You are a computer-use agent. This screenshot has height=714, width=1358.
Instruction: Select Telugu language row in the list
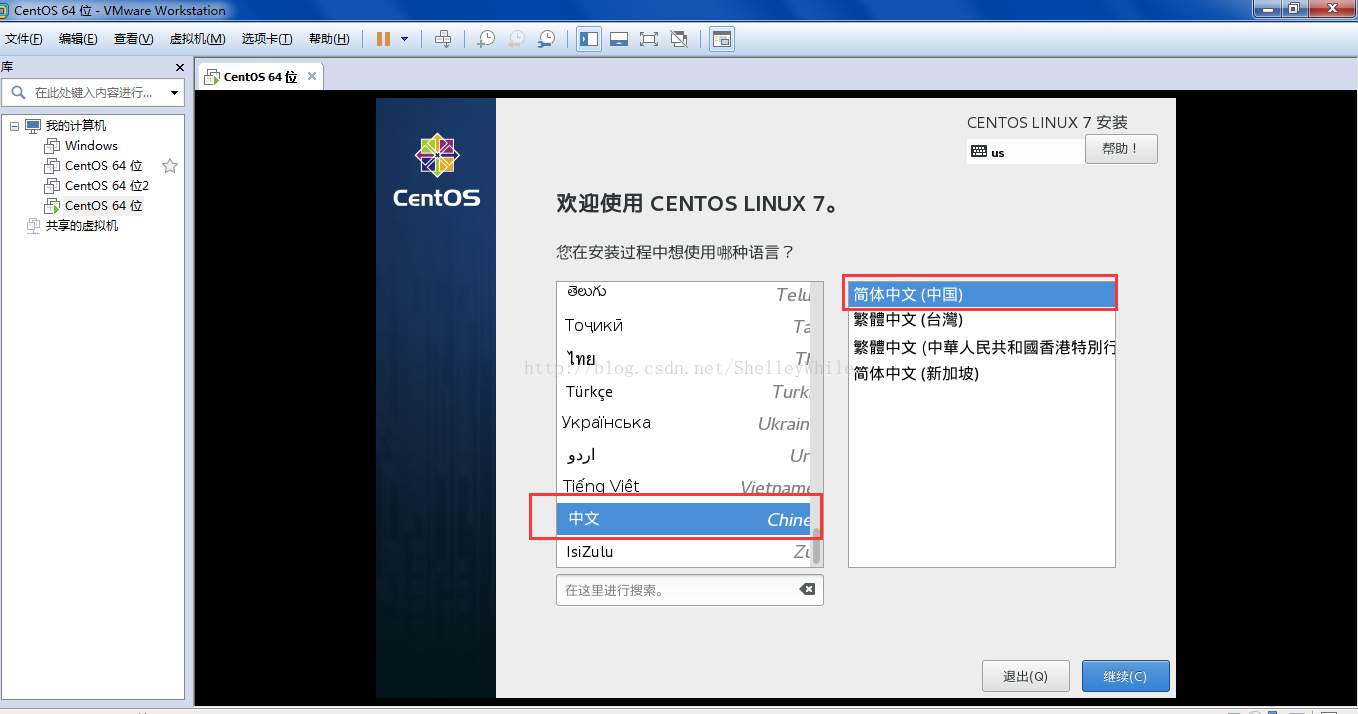tap(684, 293)
